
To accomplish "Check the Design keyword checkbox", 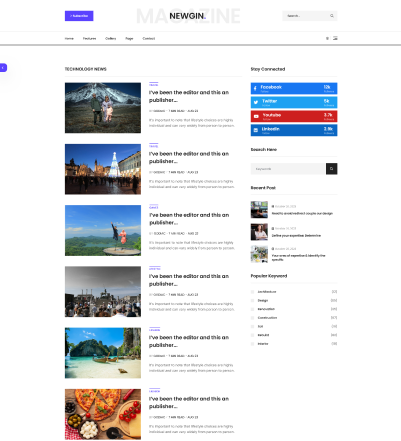I will (x=252, y=300).
